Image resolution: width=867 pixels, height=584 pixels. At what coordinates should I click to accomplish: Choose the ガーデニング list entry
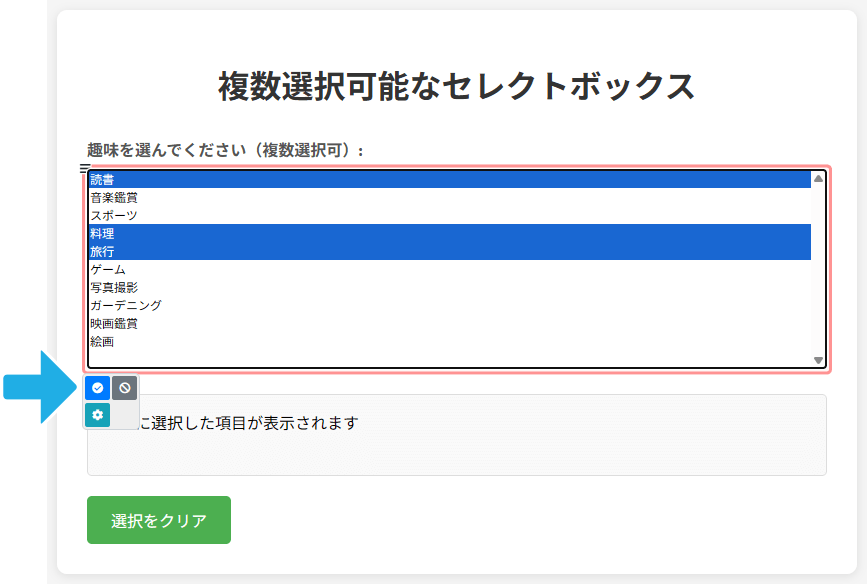click(125, 306)
